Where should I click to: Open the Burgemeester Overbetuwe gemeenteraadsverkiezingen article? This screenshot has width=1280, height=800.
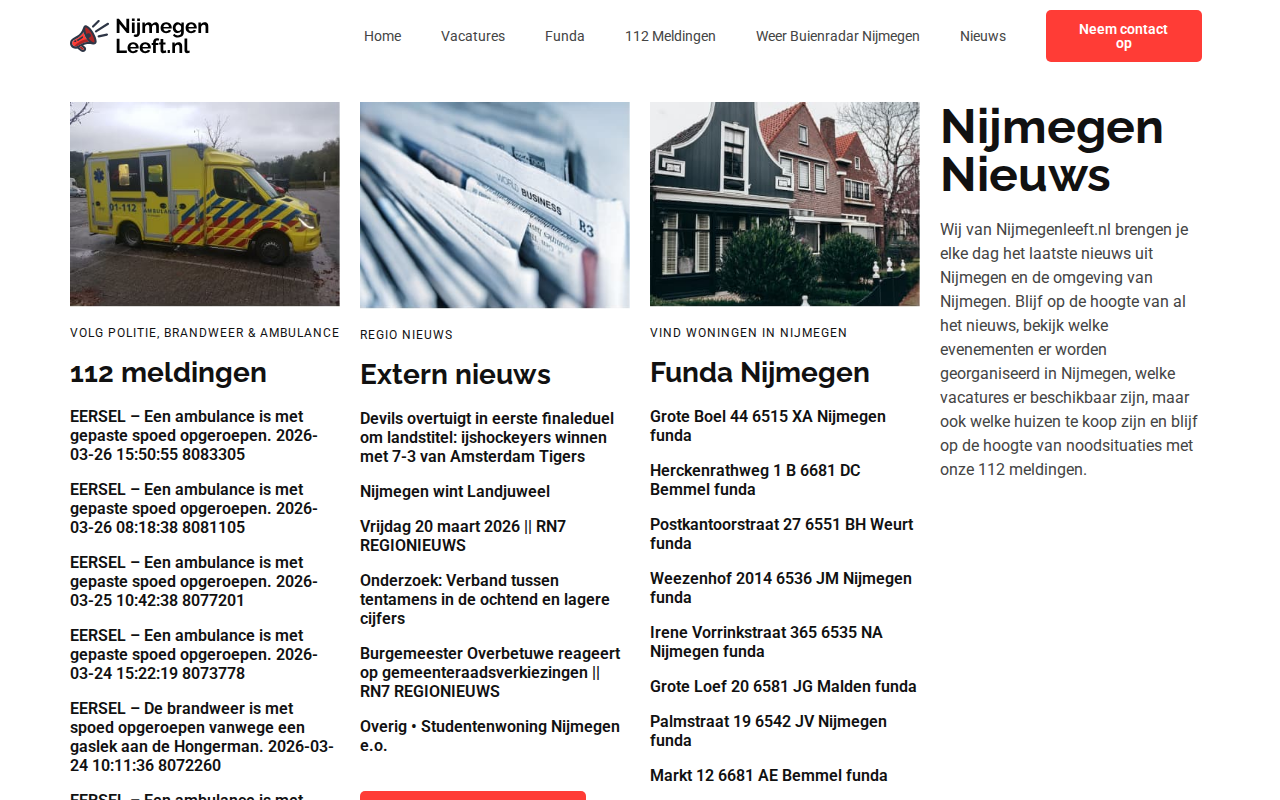(x=490, y=673)
